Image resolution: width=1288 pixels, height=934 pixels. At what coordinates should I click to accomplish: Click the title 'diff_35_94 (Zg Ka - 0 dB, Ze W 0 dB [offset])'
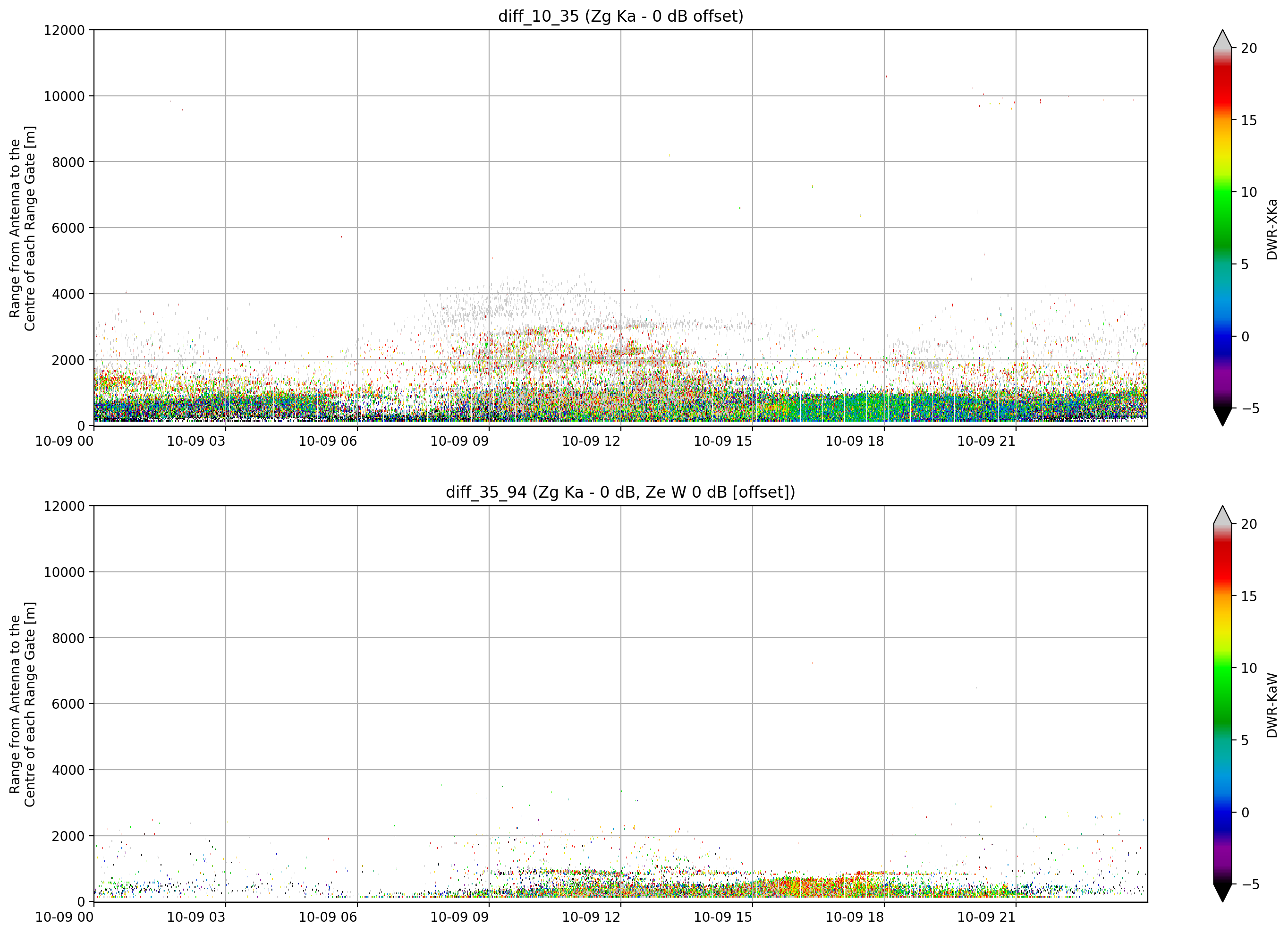(621, 492)
